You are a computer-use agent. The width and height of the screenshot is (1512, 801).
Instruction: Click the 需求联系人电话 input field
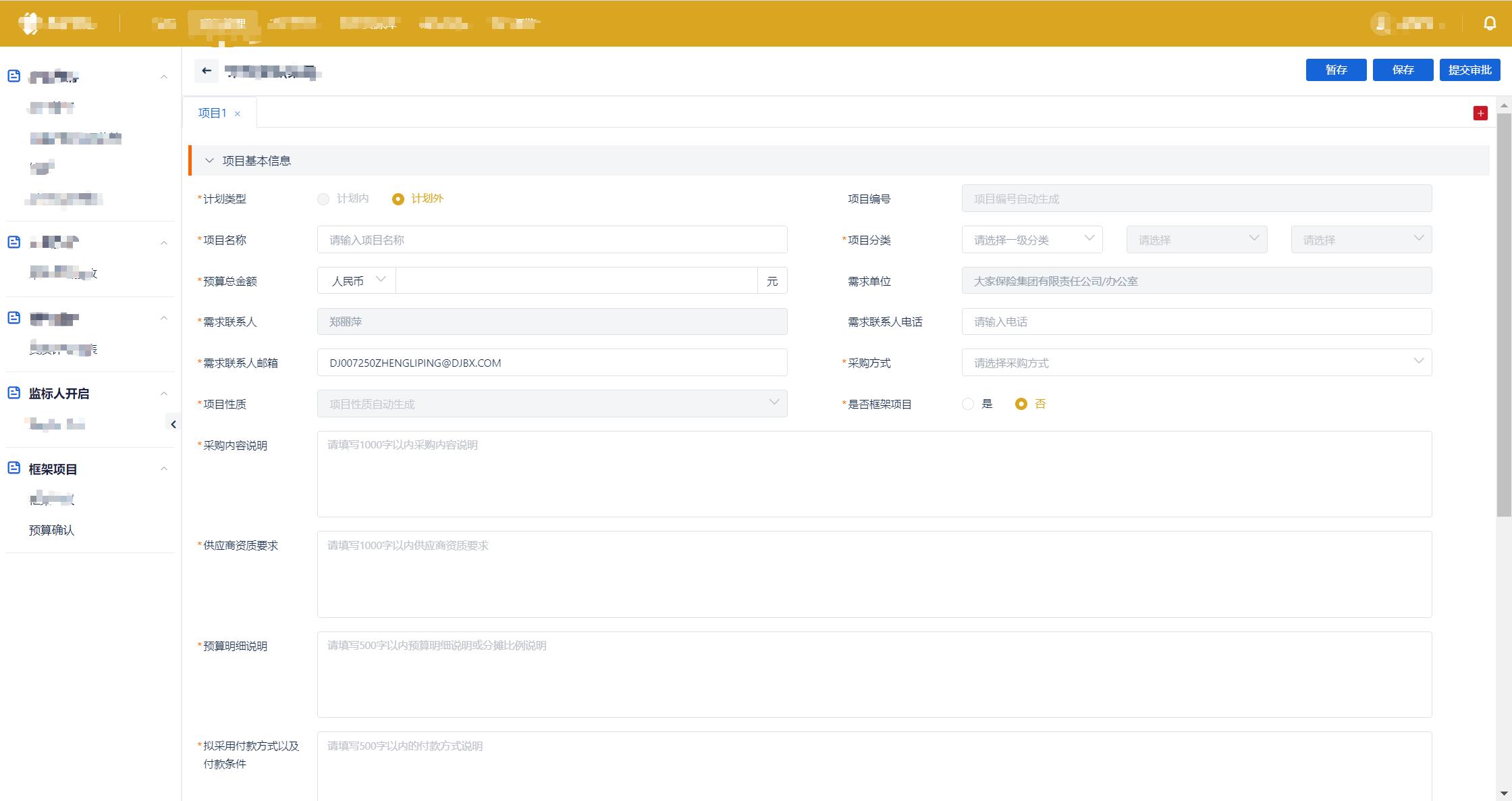point(1197,321)
